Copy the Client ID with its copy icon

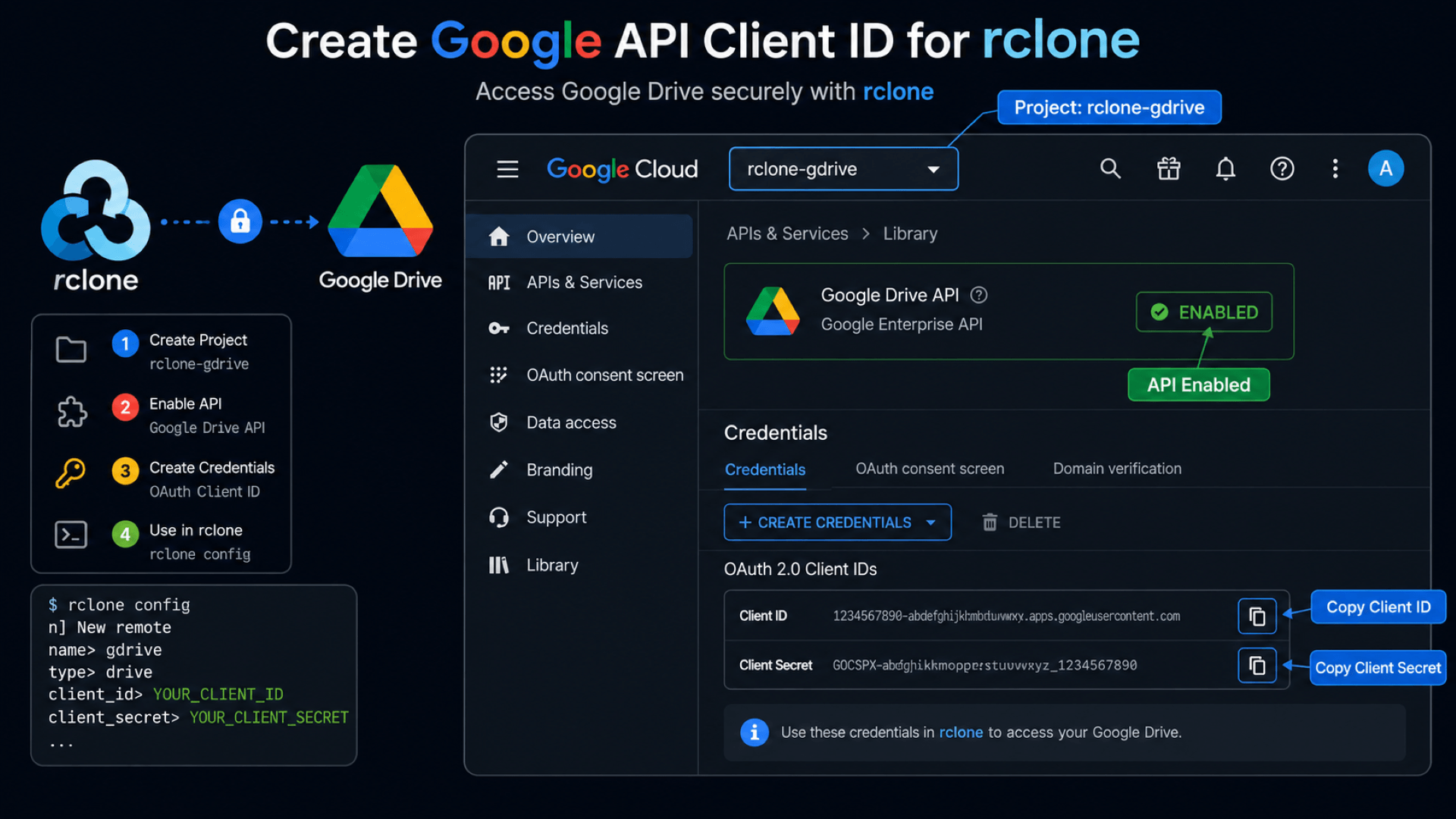coord(1257,616)
